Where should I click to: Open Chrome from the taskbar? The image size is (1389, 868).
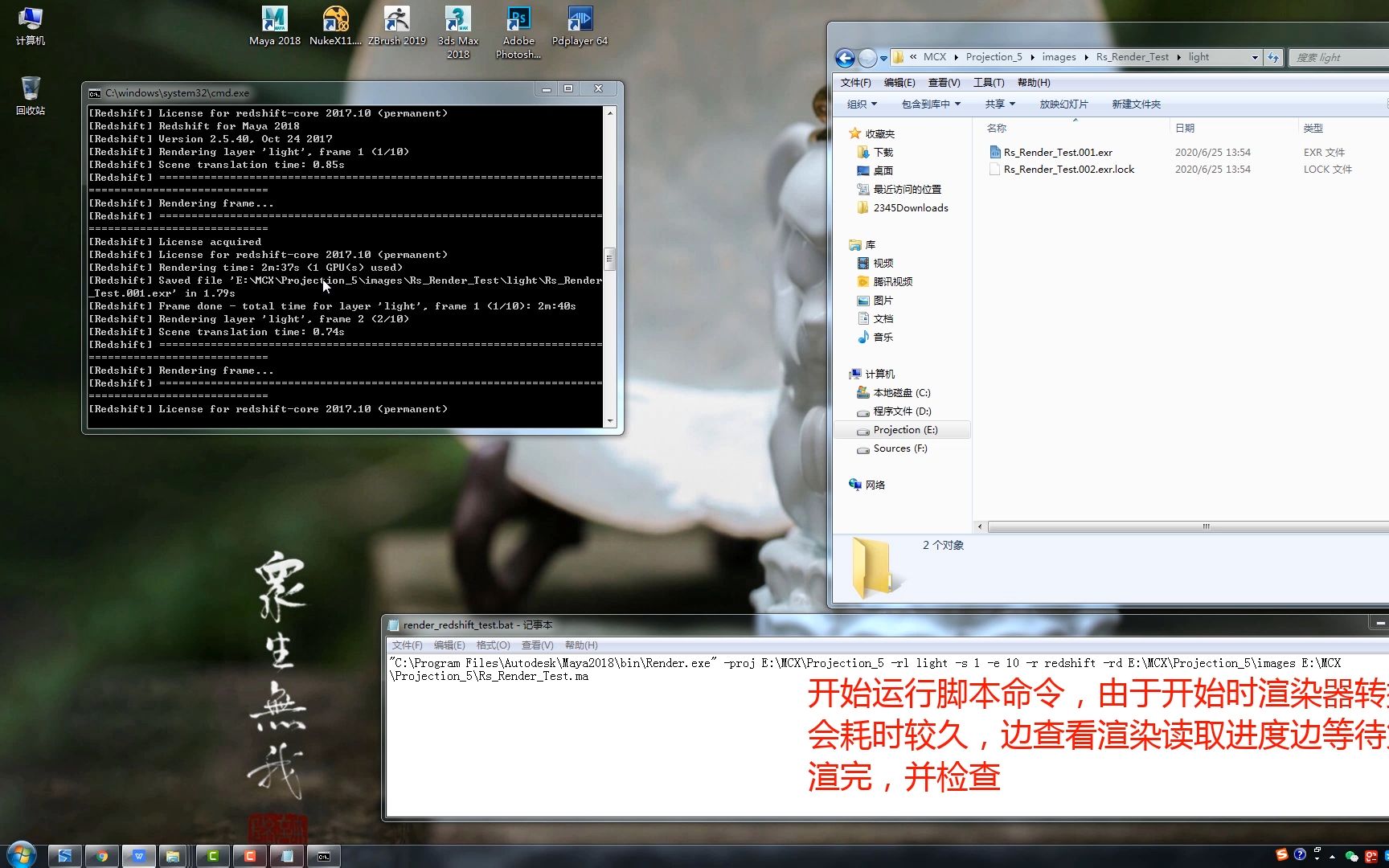tap(102, 855)
